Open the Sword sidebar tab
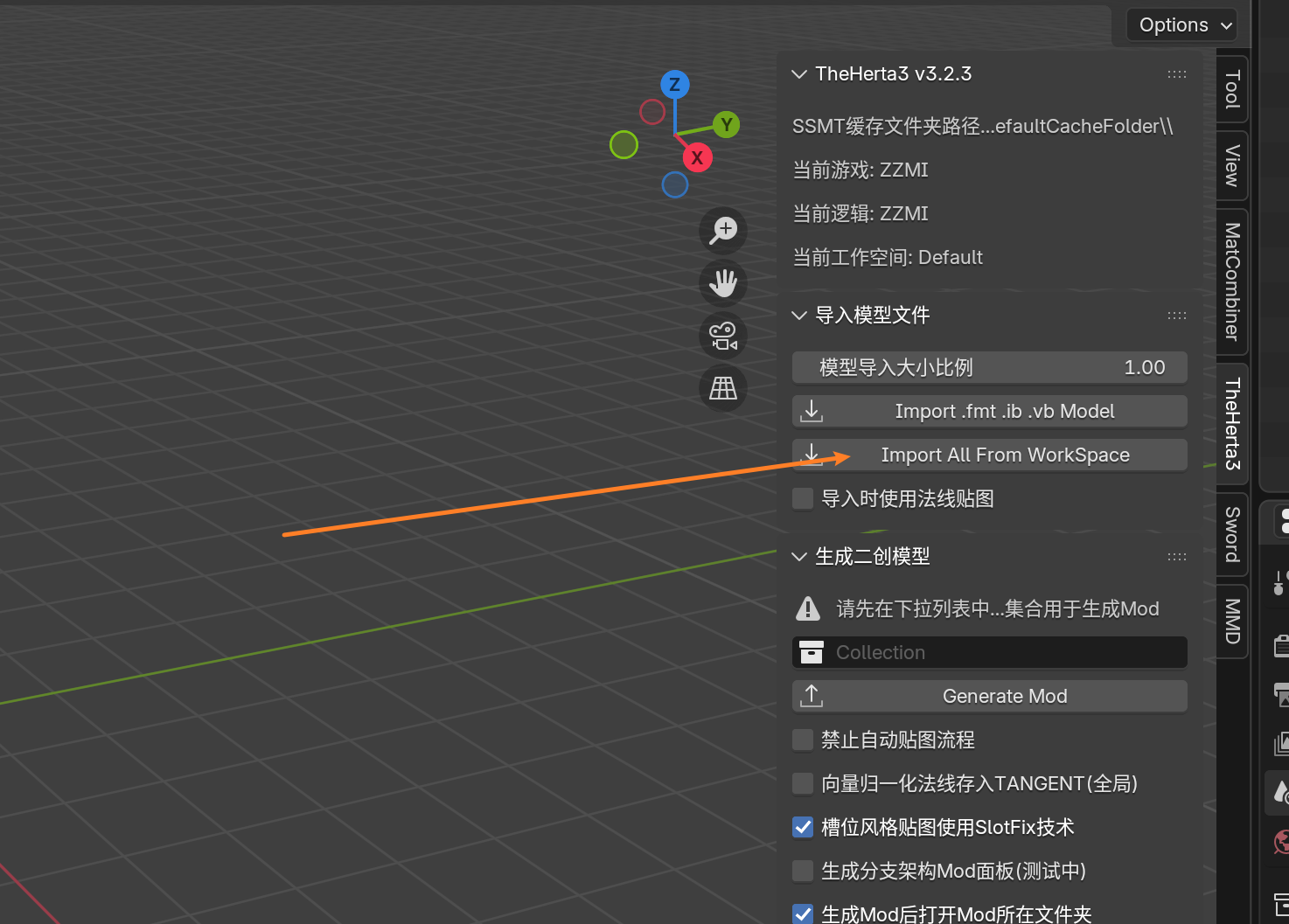Image resolution: width=1289 pixels, height=924 pixels. click(1232, 534)
